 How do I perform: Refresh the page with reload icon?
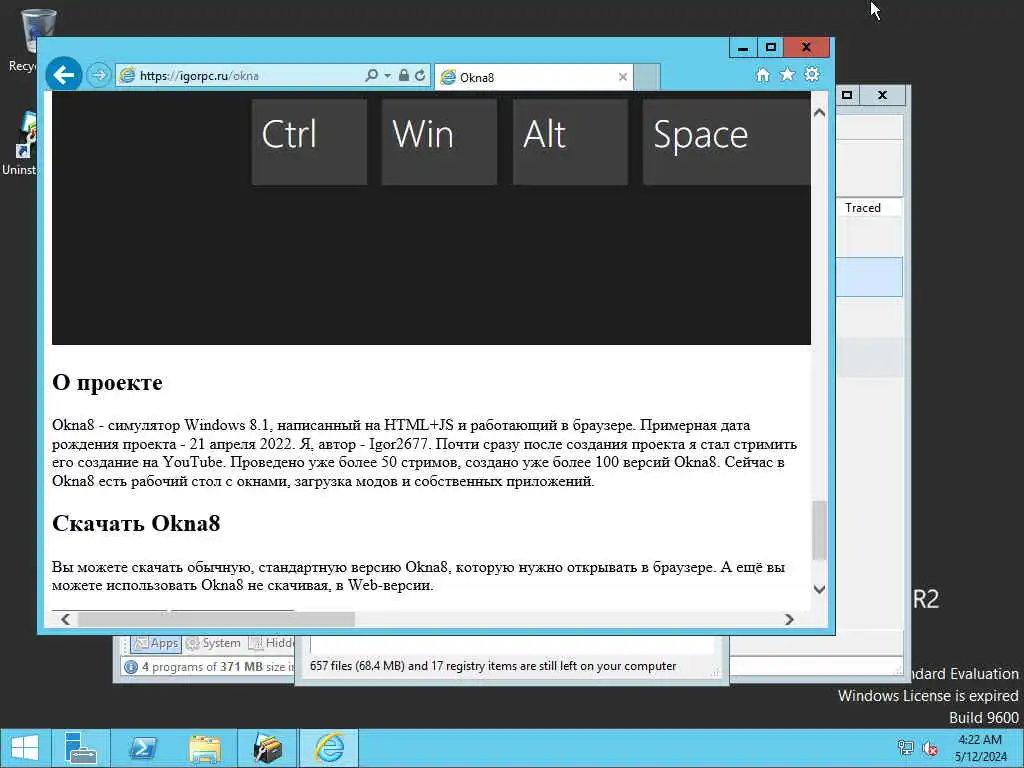point(420,75)
